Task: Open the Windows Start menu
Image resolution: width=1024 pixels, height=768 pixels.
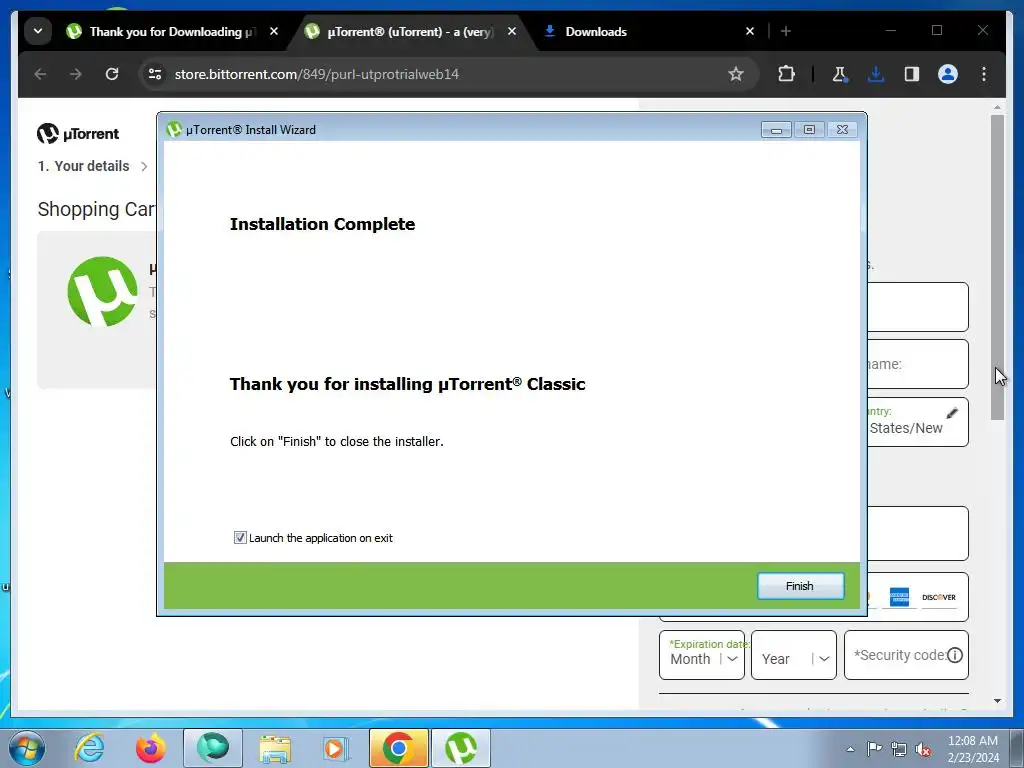Action: point(26,748)
